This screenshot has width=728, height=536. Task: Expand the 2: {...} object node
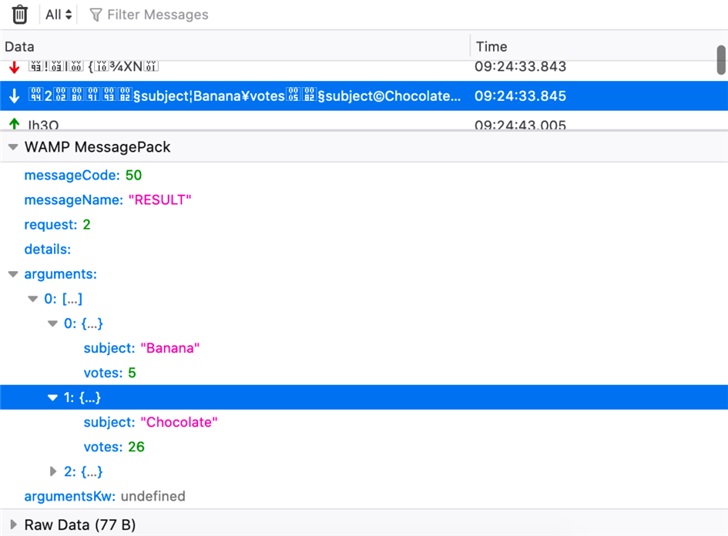pyautogui.click(x=53, y=472)
